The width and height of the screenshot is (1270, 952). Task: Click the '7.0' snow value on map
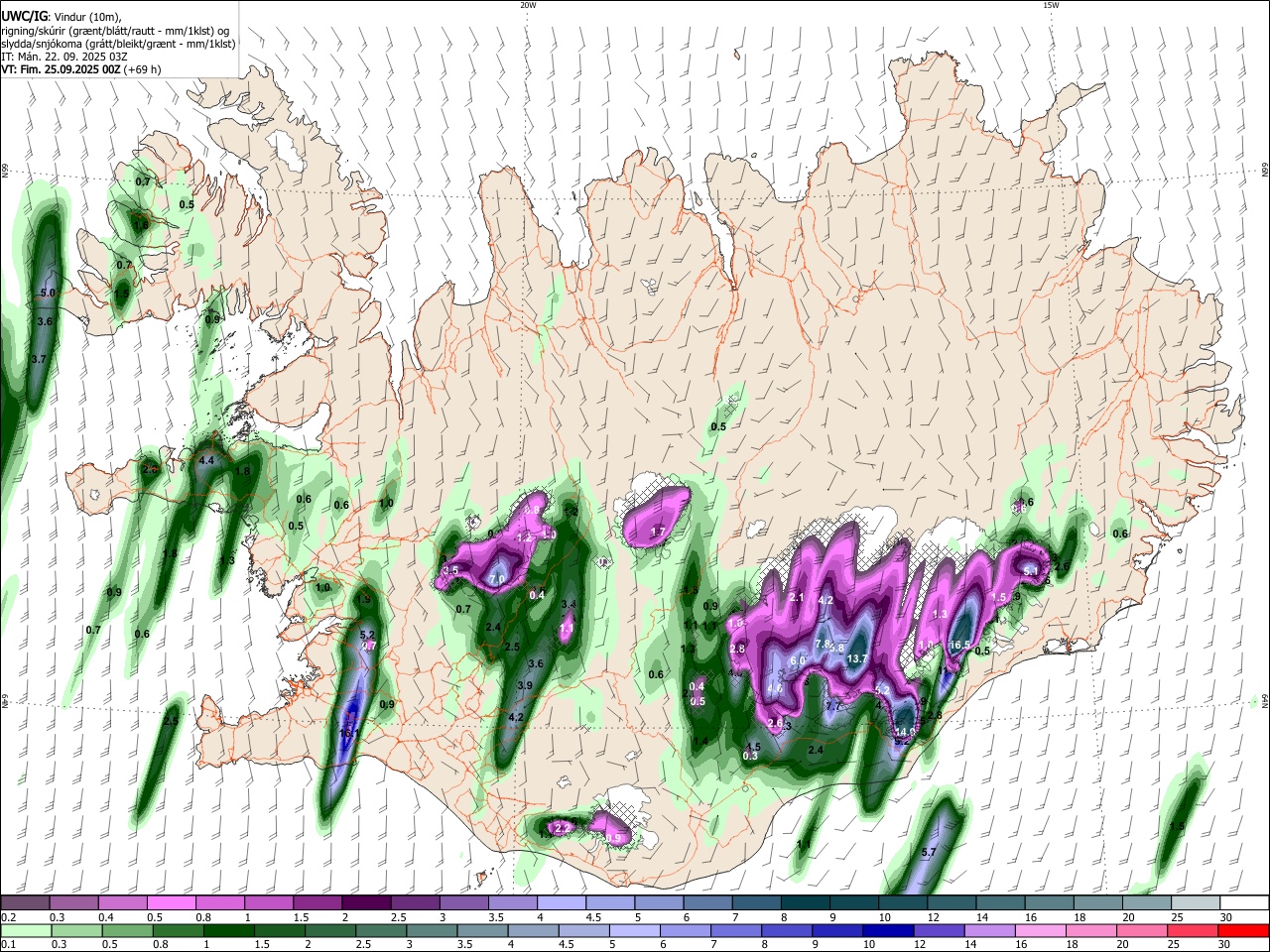click(x=497, y=578)
